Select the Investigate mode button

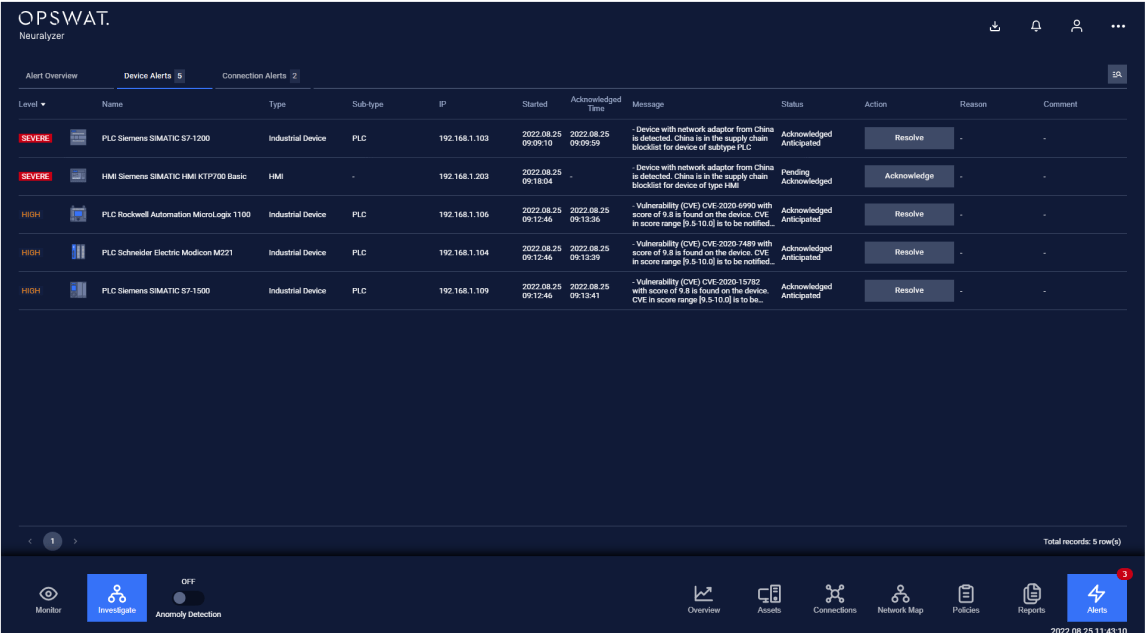point(116,598)
